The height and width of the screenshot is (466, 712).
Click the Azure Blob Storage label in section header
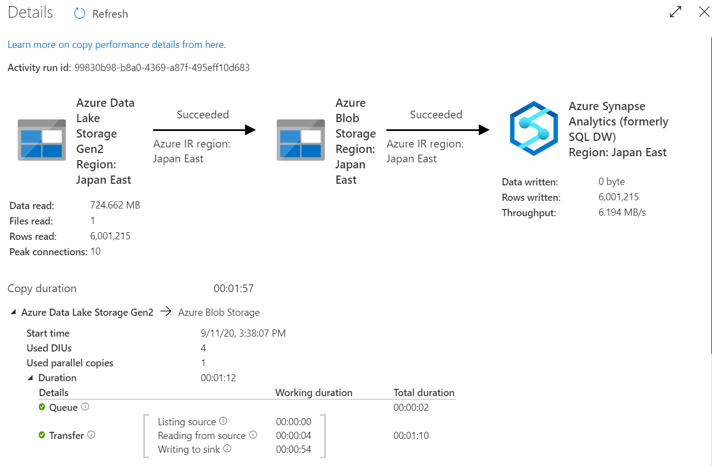[x=219, y=312]
